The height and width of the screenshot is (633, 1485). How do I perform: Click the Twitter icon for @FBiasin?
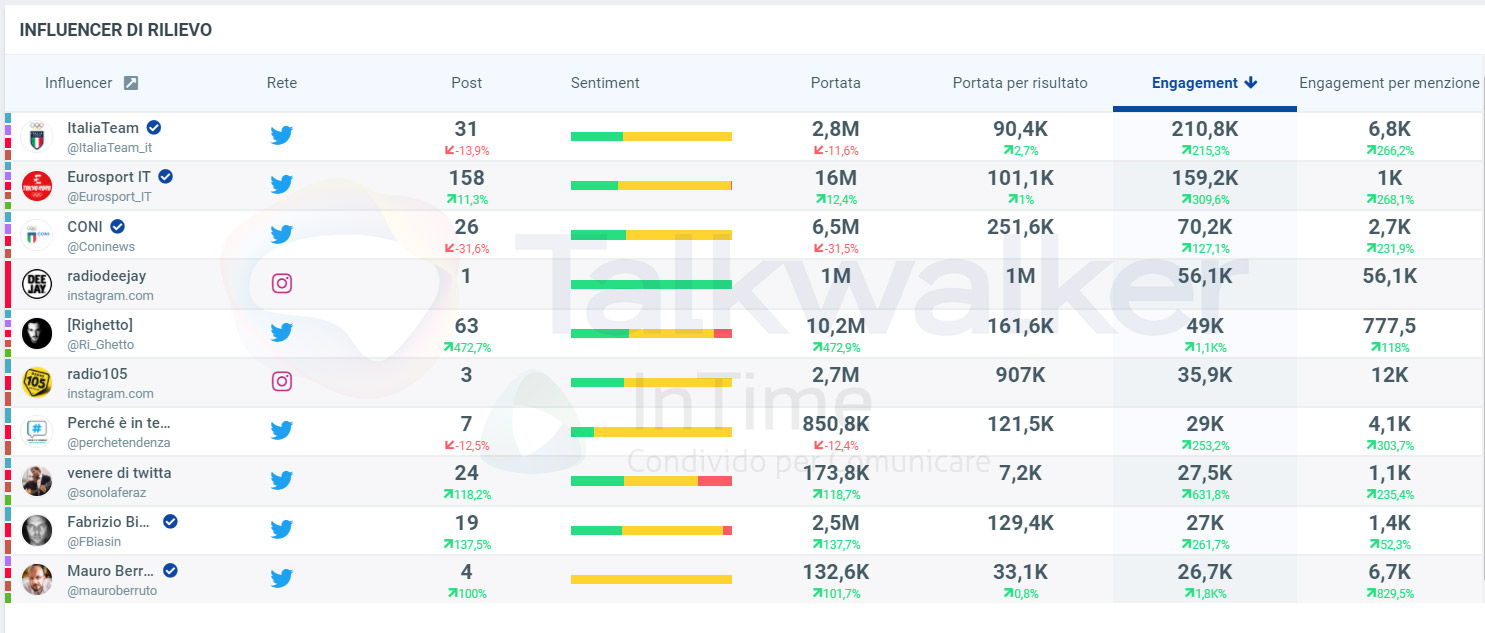(x=282, y=529)
